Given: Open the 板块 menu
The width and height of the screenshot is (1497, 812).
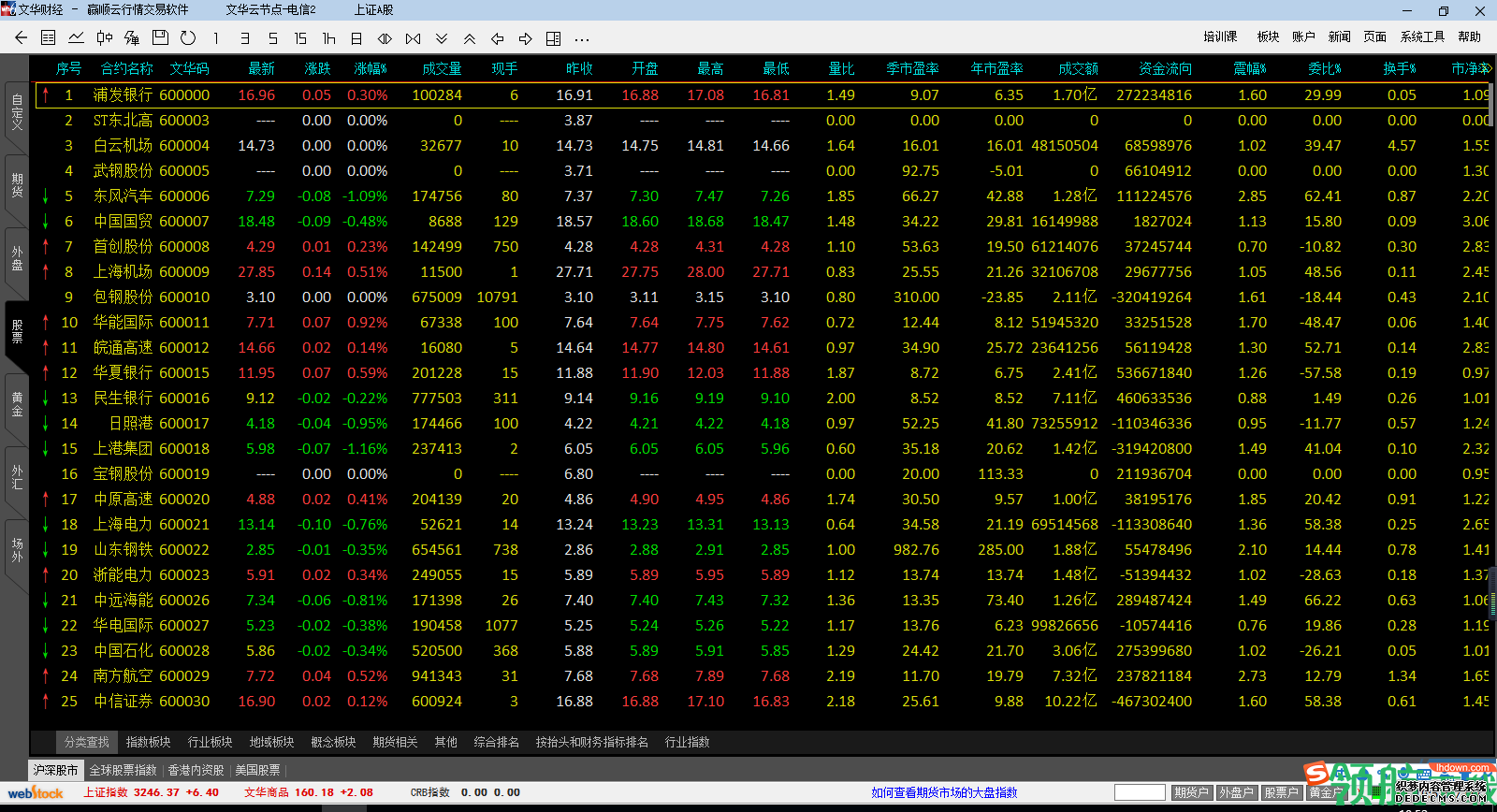Looking at the screenshot, I should pyautogui.click(x=1268, y=36).
